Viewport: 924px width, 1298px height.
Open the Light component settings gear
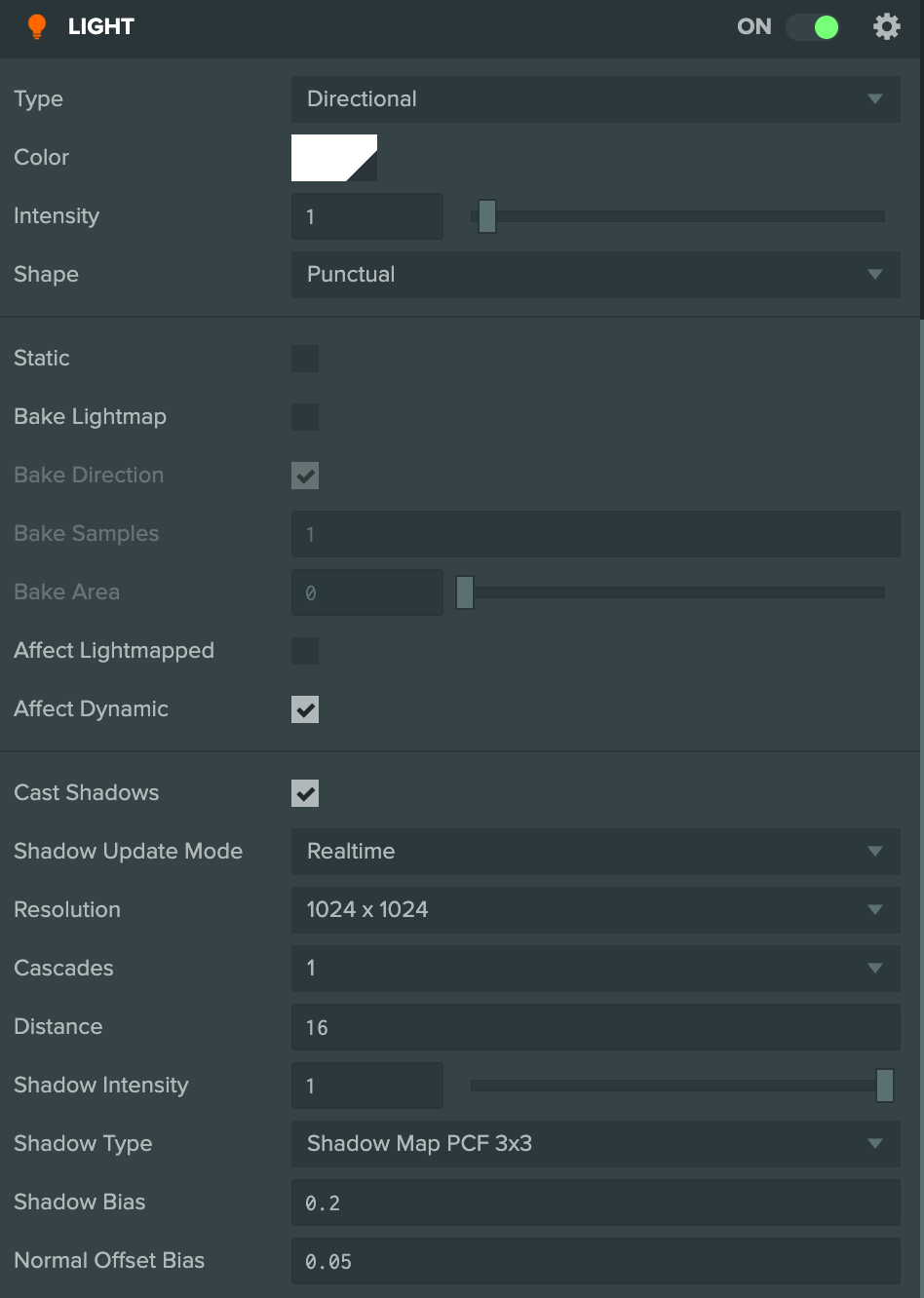pos(886,26)
